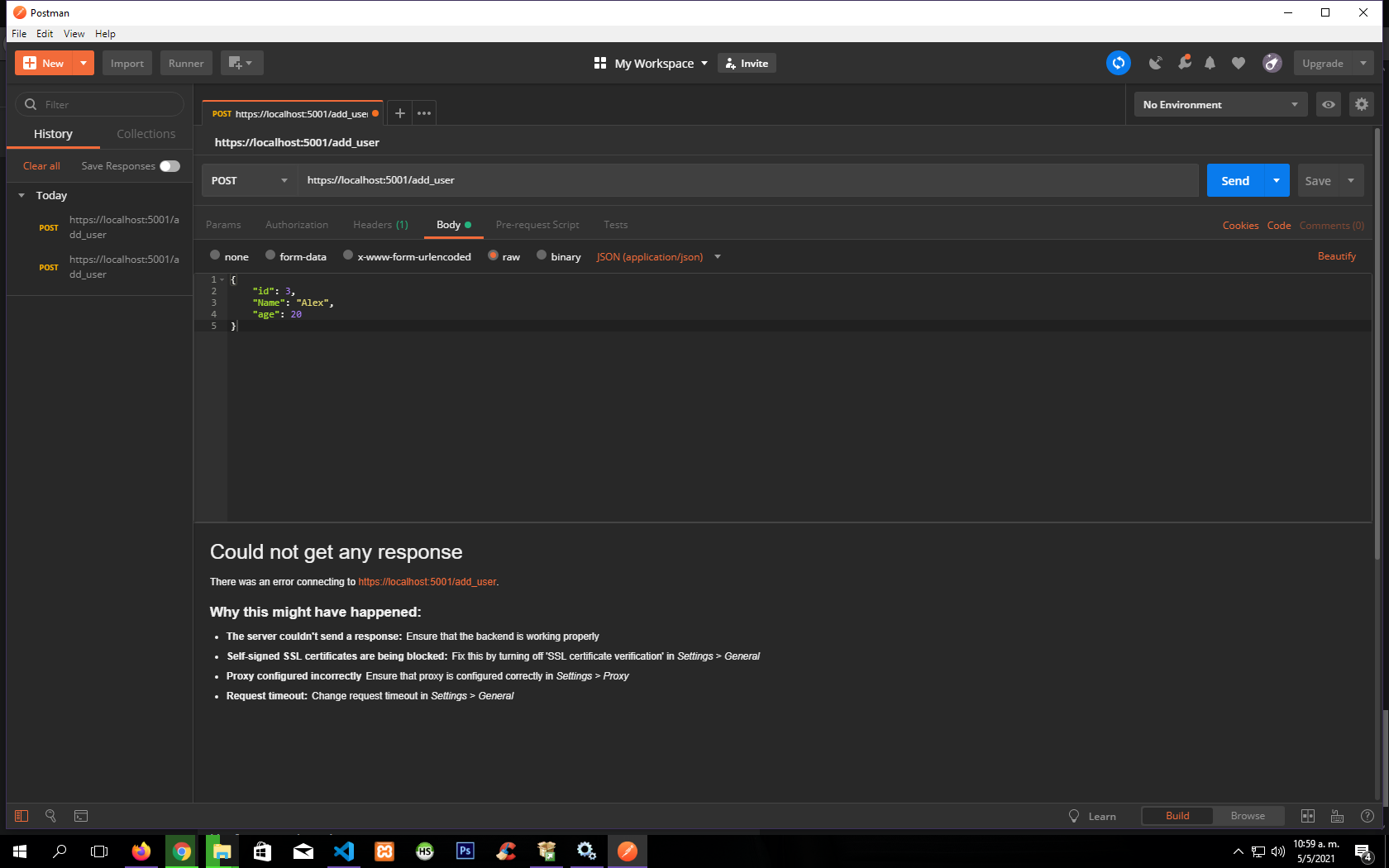The image size is (1389, 868).
Task: Click the request URL input field
Action: tap(747, 180)
